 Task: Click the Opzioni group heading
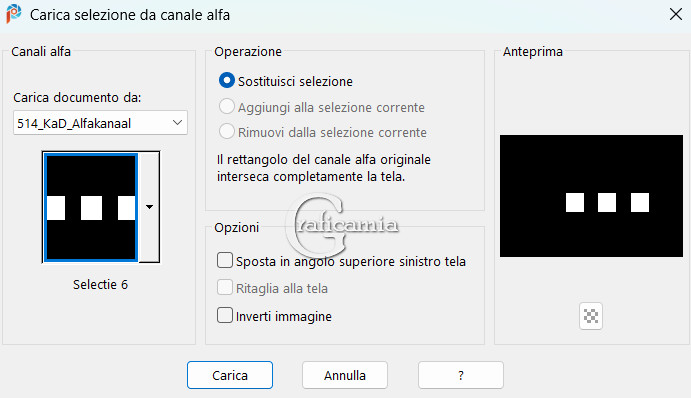pyautogui.click(x=237, y=228)
